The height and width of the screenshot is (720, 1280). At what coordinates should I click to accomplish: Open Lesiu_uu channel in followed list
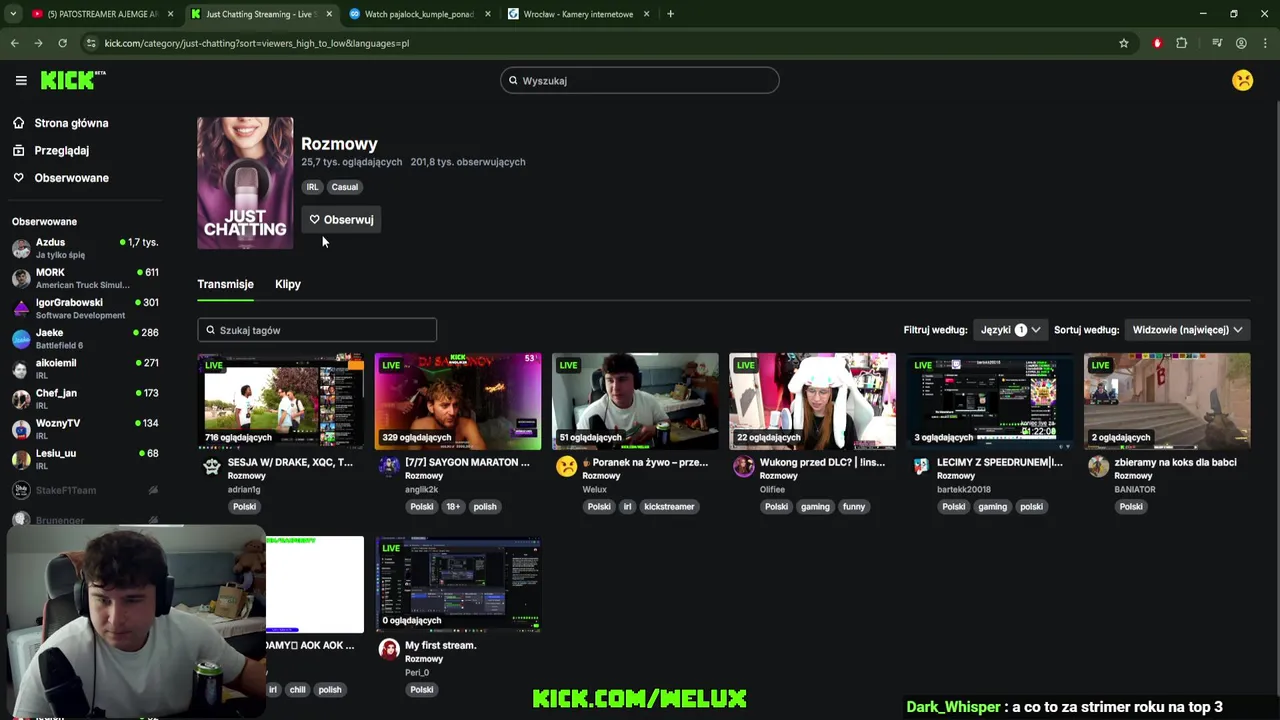(85, 458)
